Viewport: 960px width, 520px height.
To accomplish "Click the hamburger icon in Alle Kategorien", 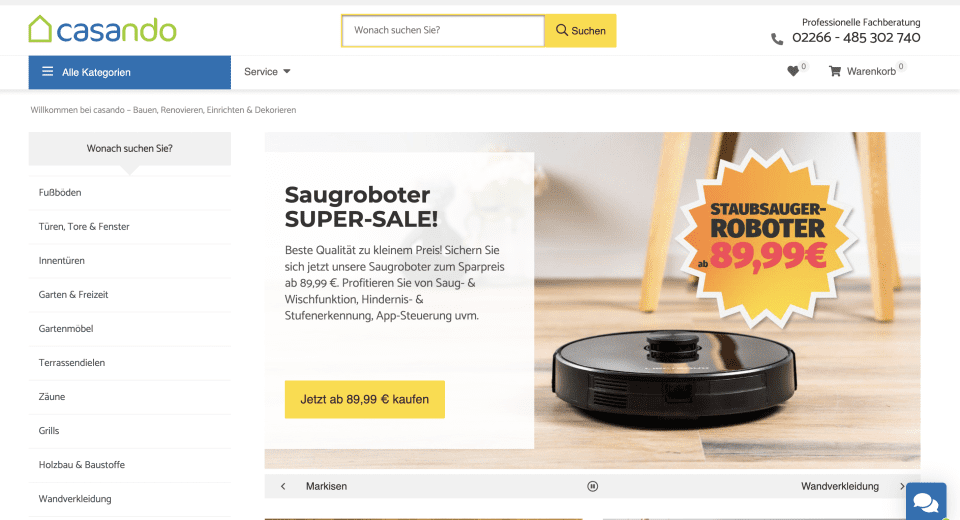I will 47,72.
